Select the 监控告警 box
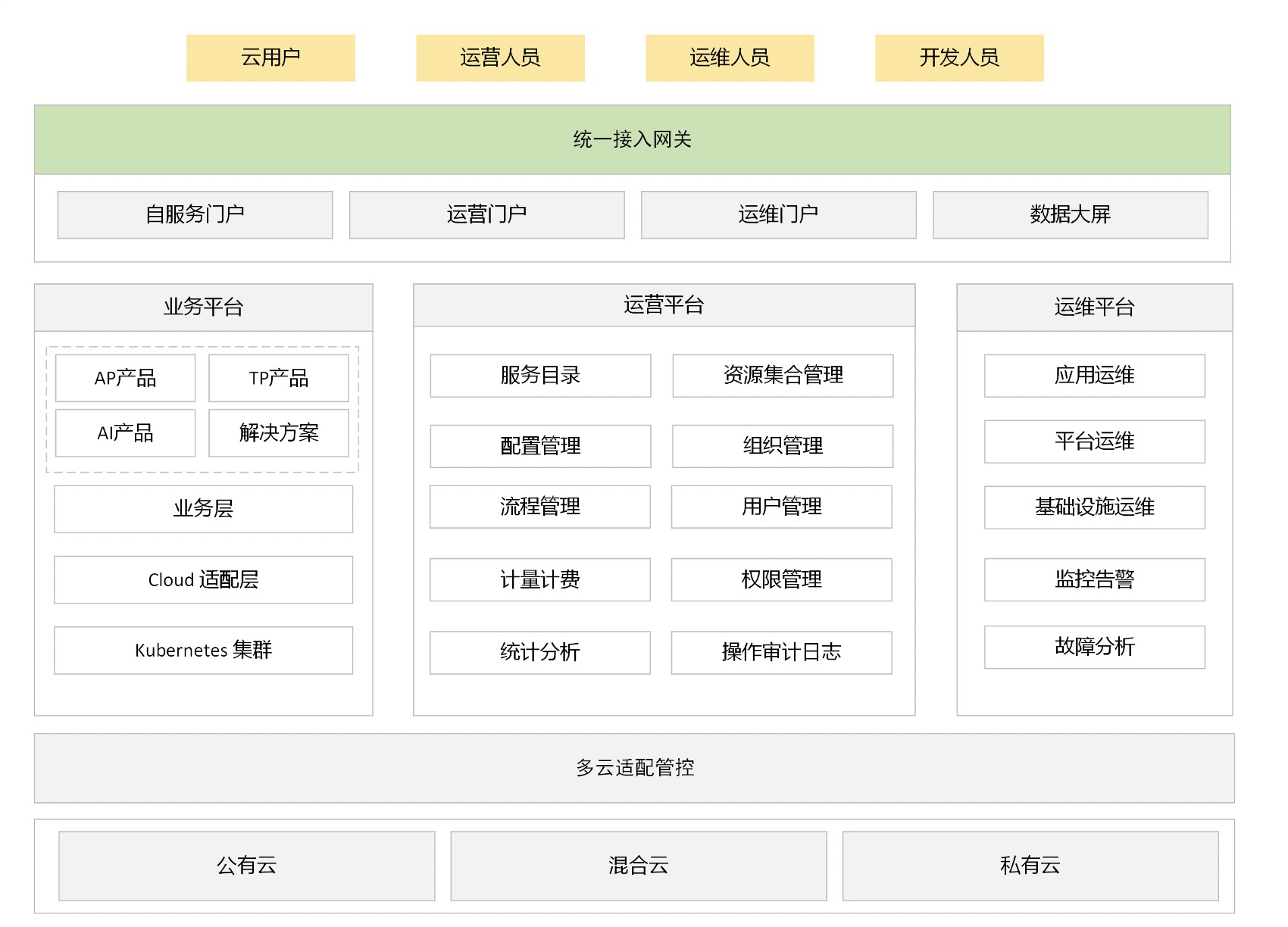This screenshot has width=1288, height=927. point(1095,580)
